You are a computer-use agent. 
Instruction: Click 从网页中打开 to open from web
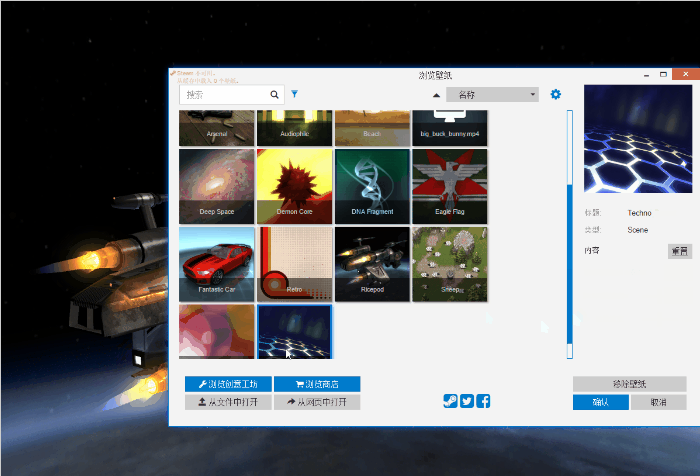point(316,402)
